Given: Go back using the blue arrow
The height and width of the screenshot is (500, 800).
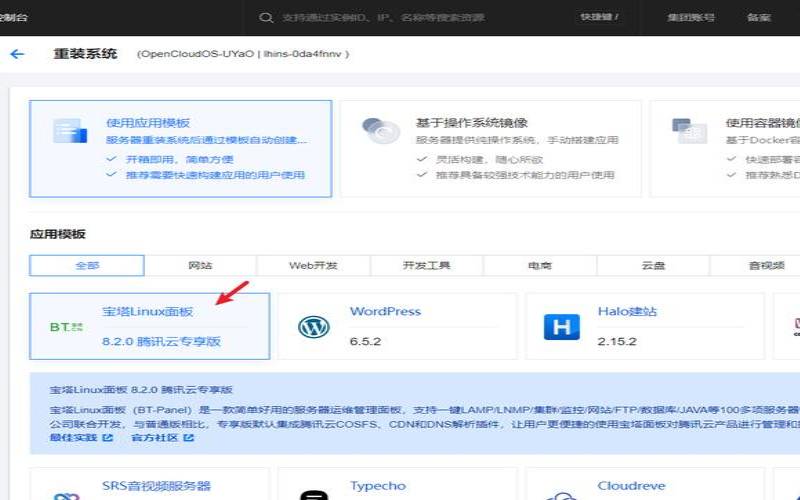Looking at the screenshot, I should click(17, 54).
